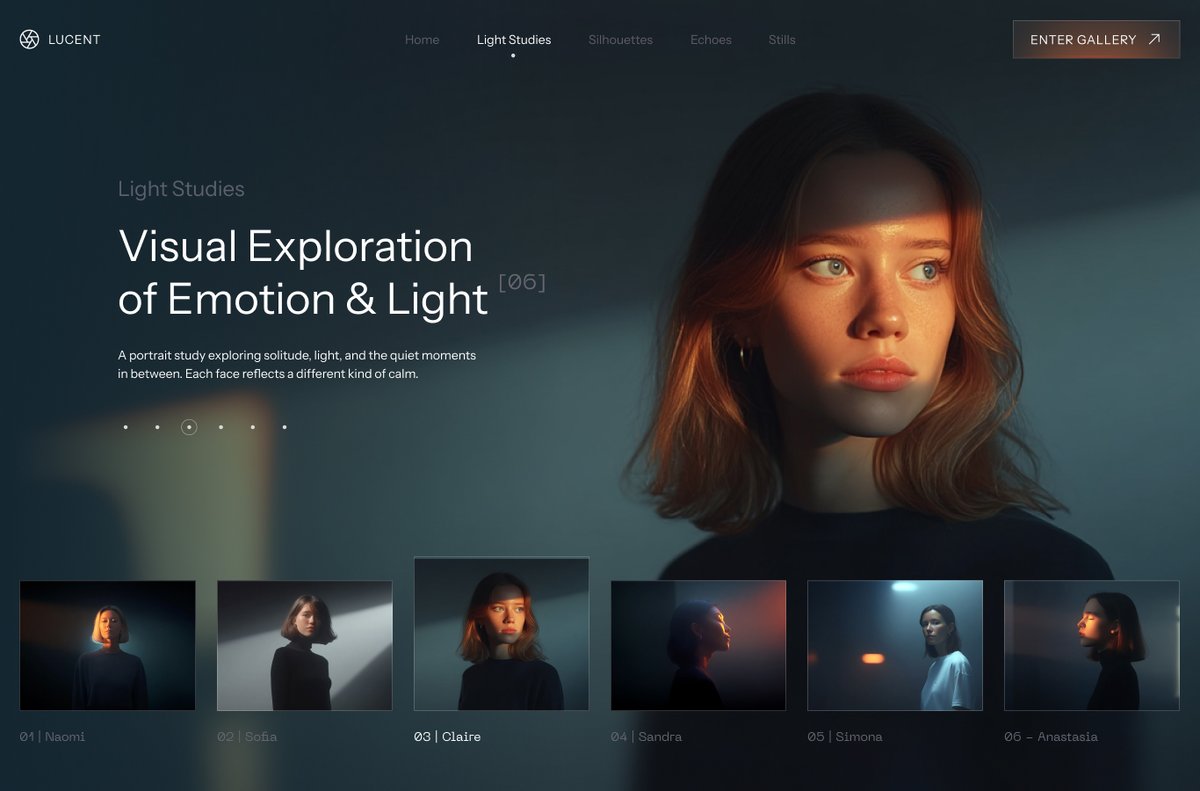Select the first carousel pagination dot
Viewport: 1200px width, 791px height.
pyautogui.click(x=125, y=427)
